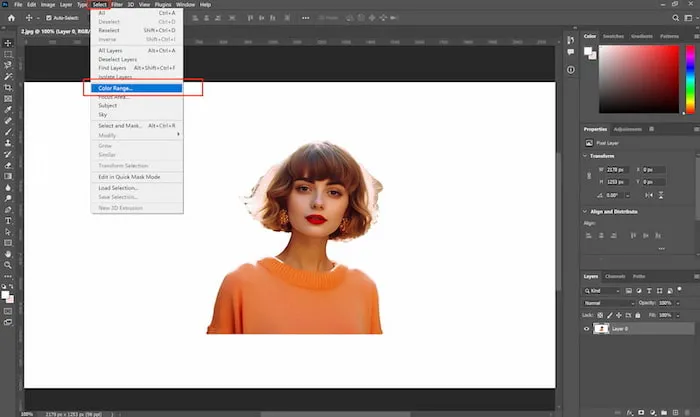Select the Eyedropper tool
The image size is (700, 417).
pos(8,109)
